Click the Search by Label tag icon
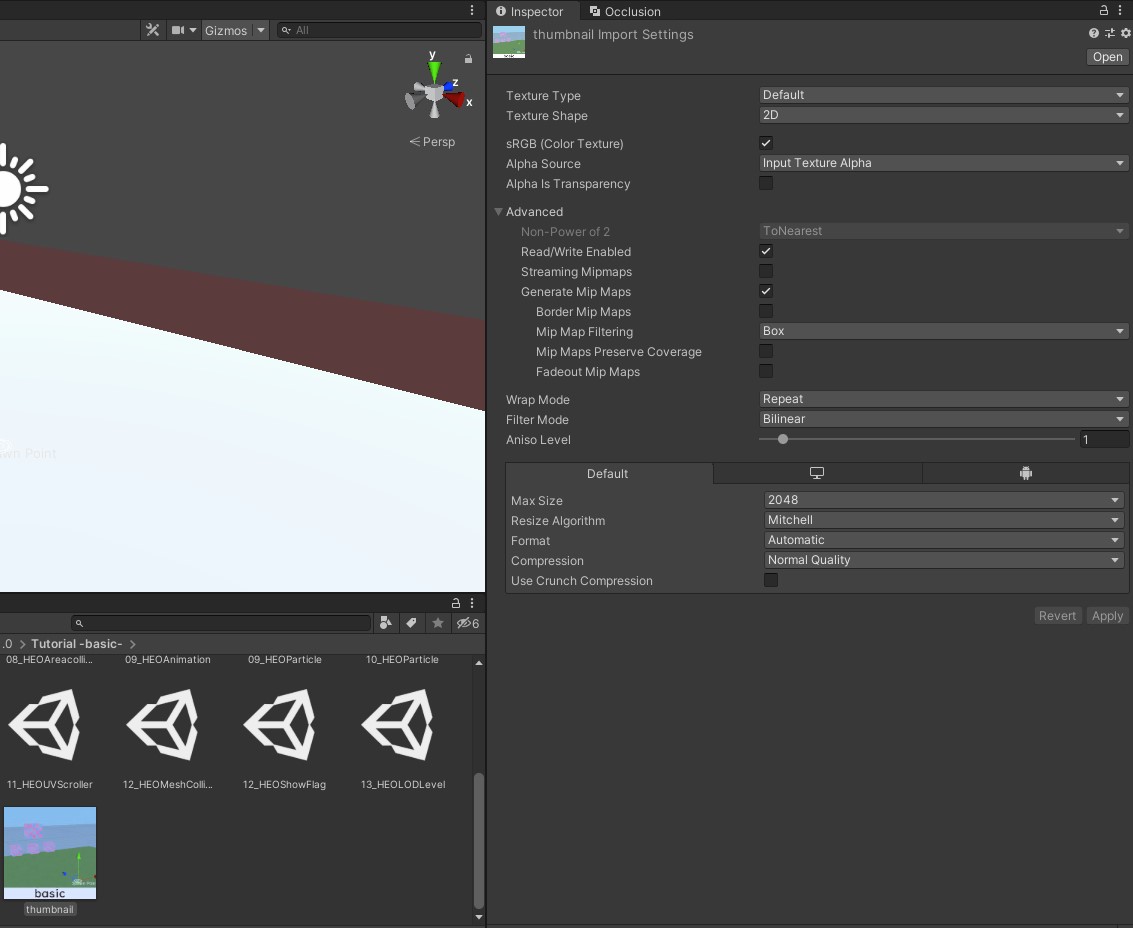Viewport: 1133px width, 928px height. coord(412,623)
